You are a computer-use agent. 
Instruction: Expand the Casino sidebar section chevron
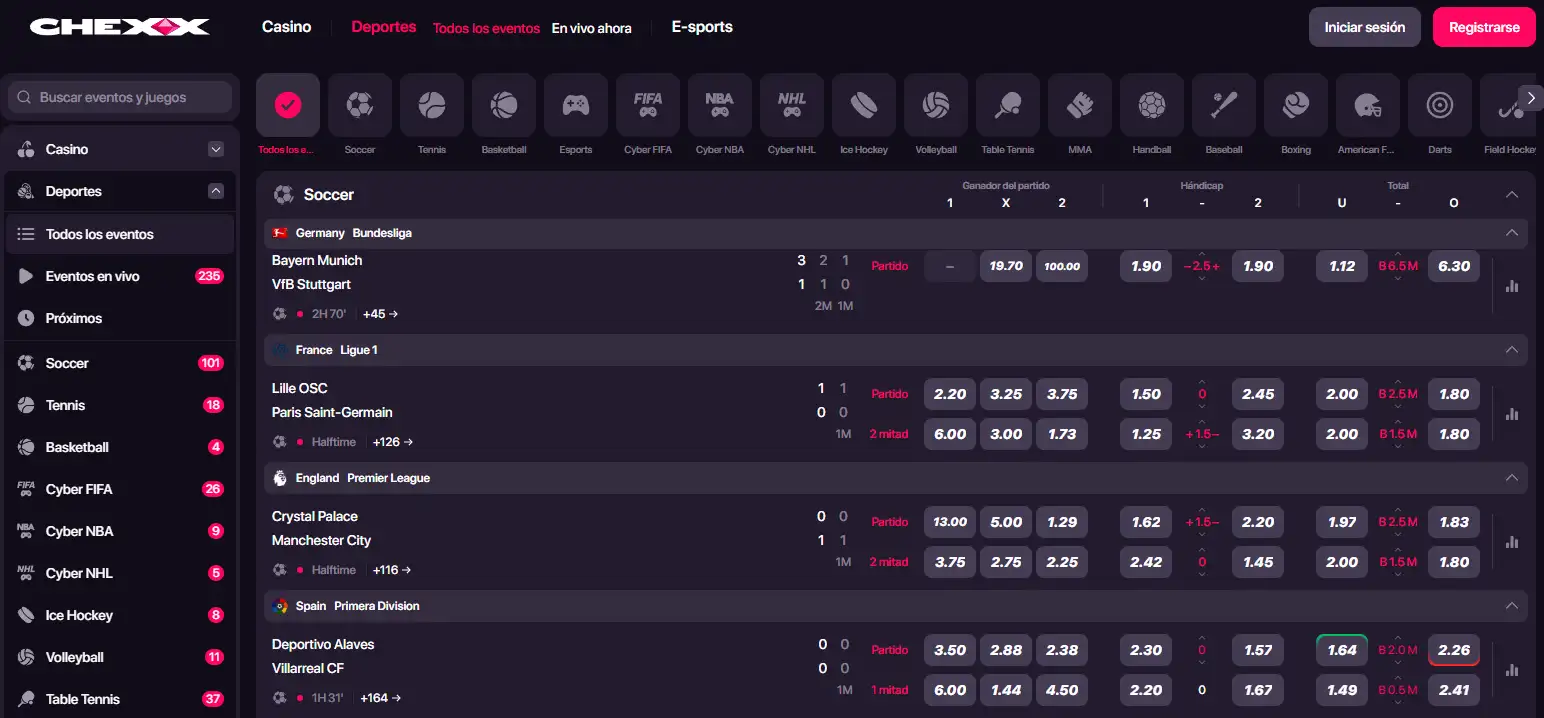(x=215, y=149)
